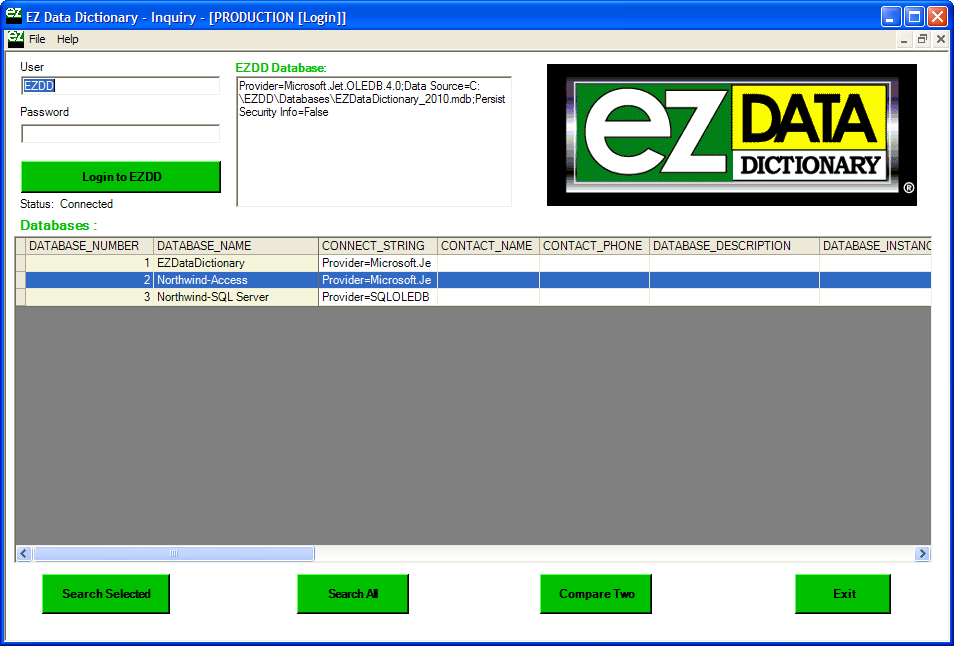Click the EZ Data Dictionary logo image
954x646 pixels.
pyautogui.click(x=731, y=135)
